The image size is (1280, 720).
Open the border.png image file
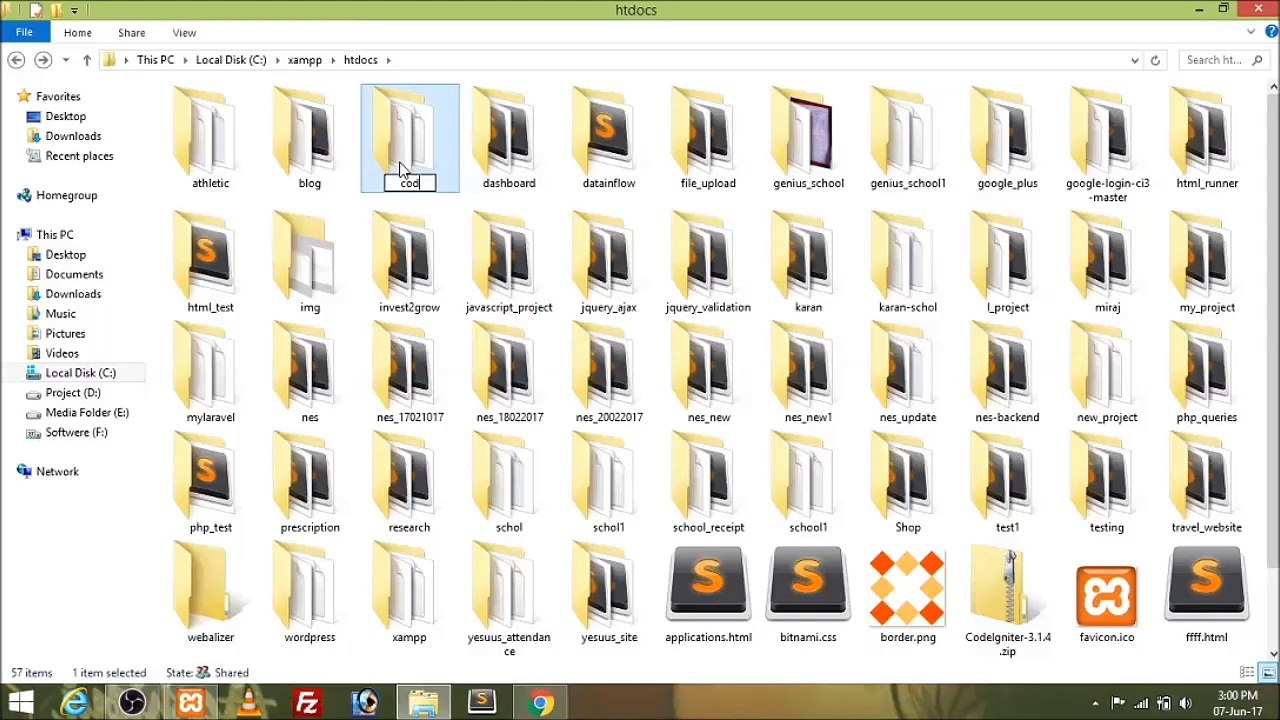[x=908, y=595]
